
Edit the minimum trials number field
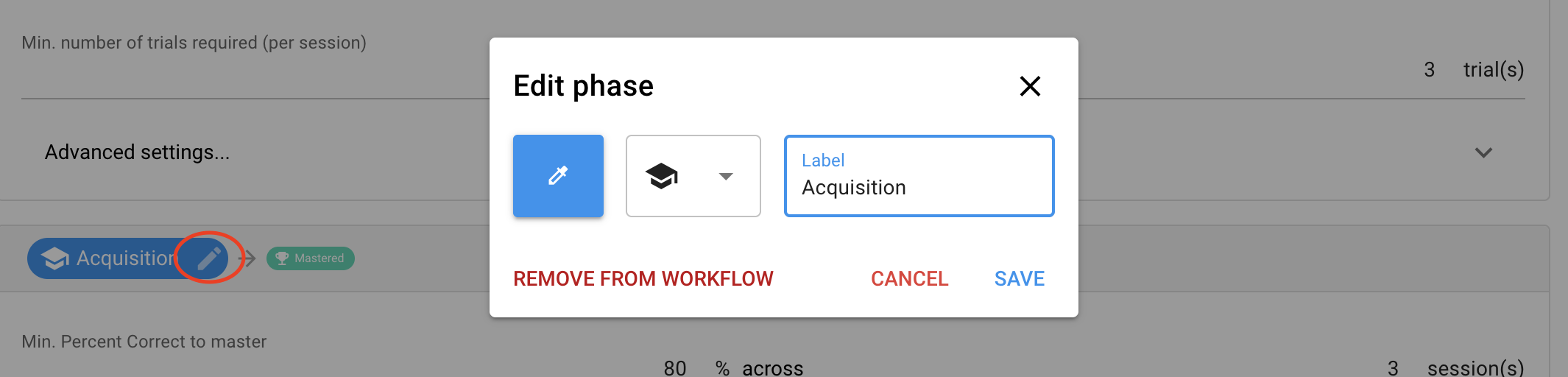pos(1429,70)
